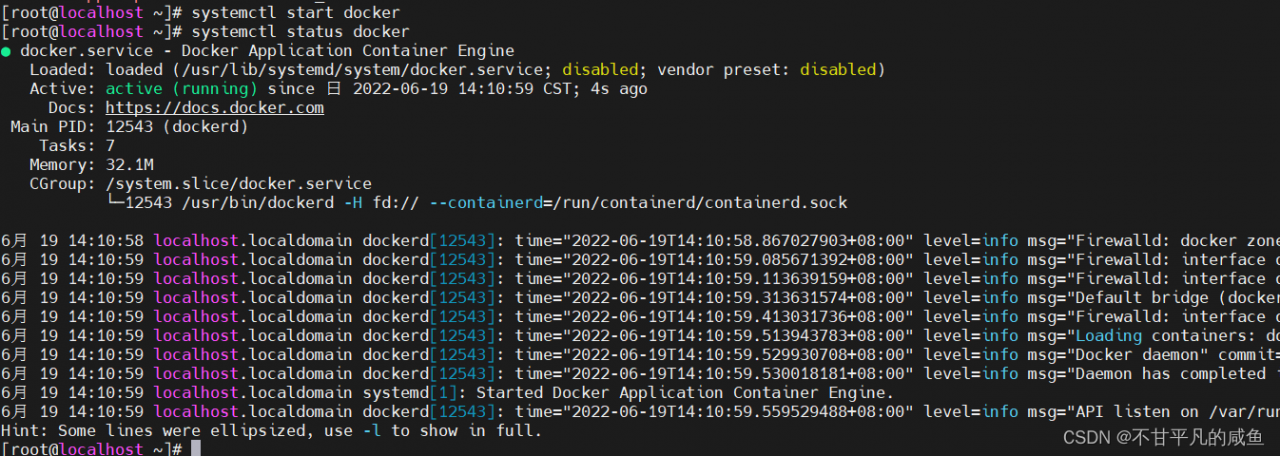Click the CGroup path /system.slice/docker.service
The width and height of the screenshot is (1280, 456).
point(238,184)
